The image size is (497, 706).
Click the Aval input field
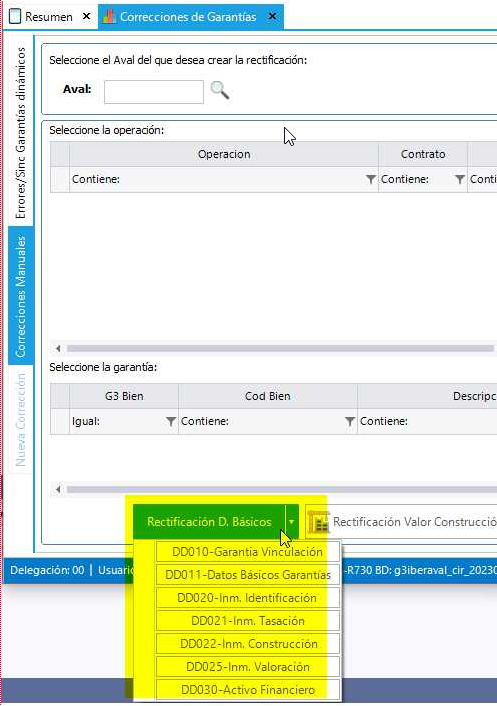pos(154,92)
